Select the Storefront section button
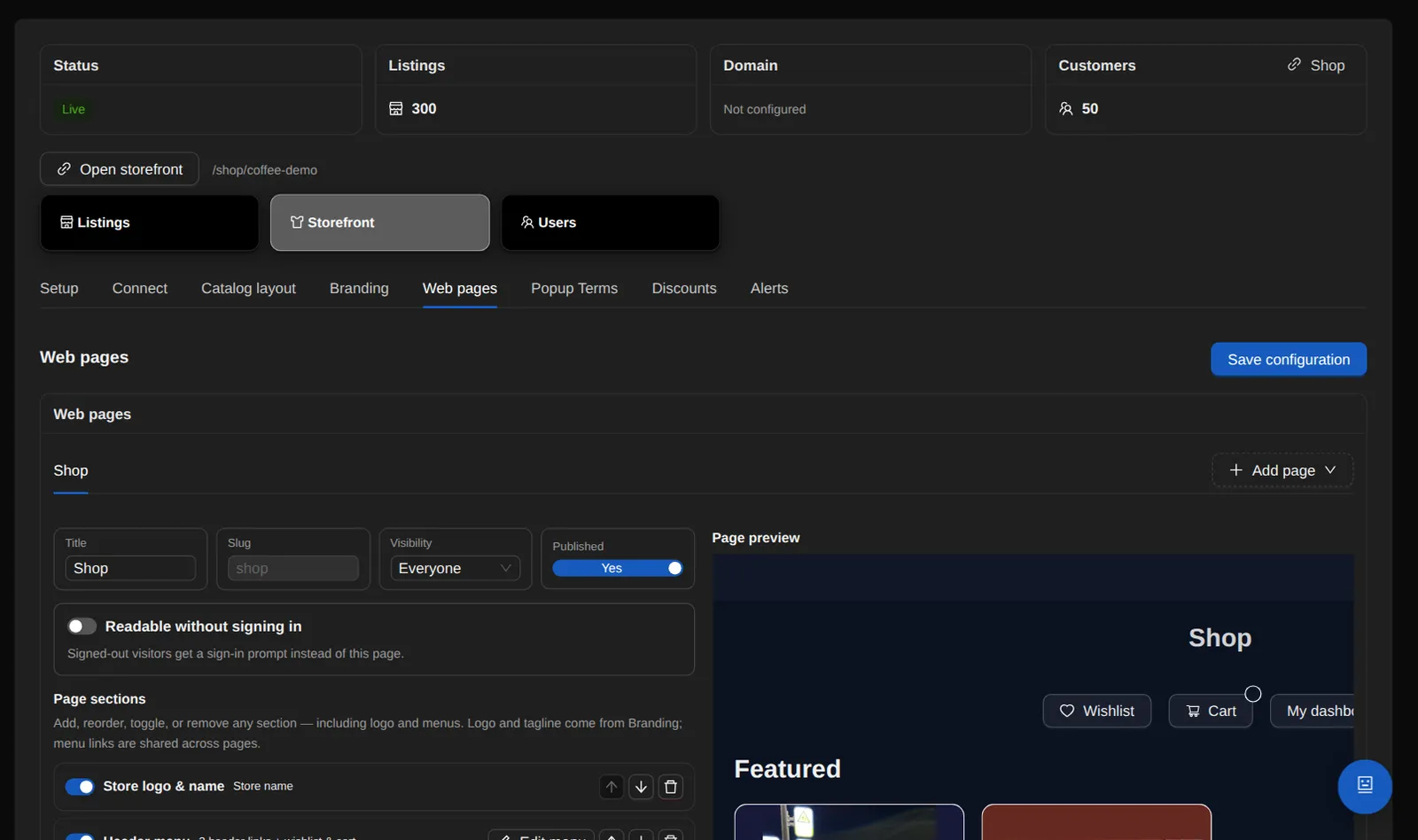 [380, 222]
